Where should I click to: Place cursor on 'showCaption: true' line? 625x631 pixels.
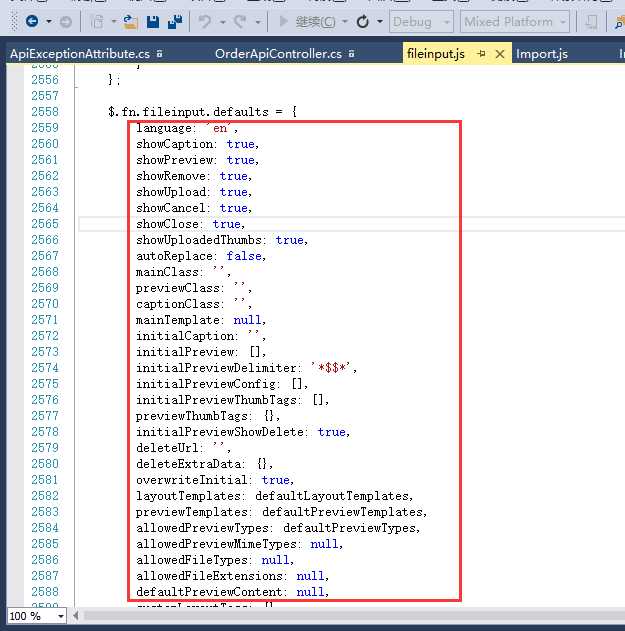197,144
